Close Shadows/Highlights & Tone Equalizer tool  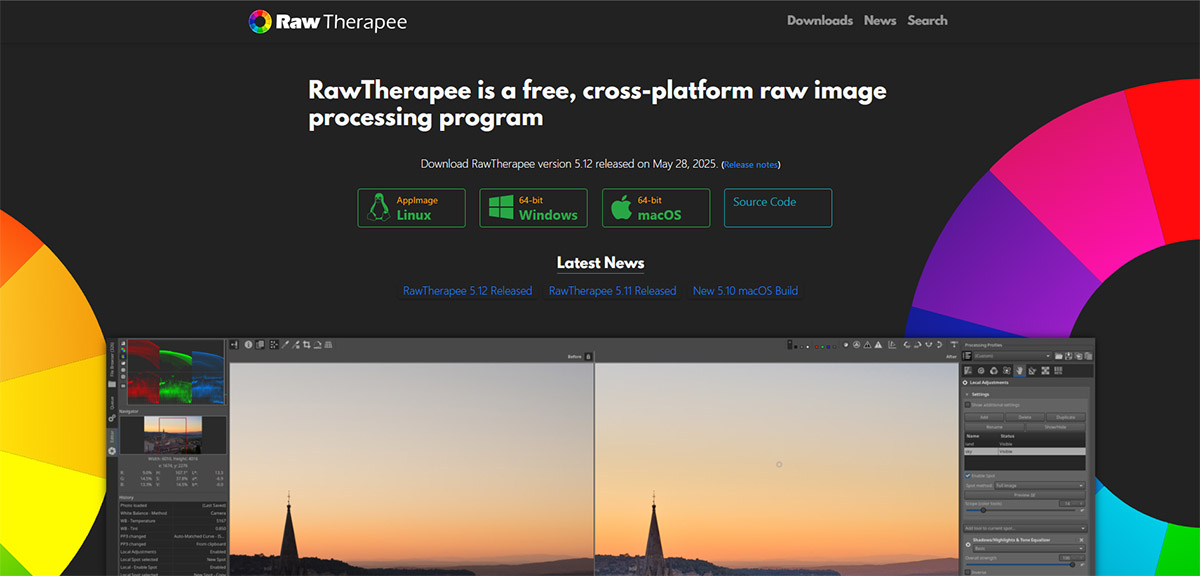1081,540
